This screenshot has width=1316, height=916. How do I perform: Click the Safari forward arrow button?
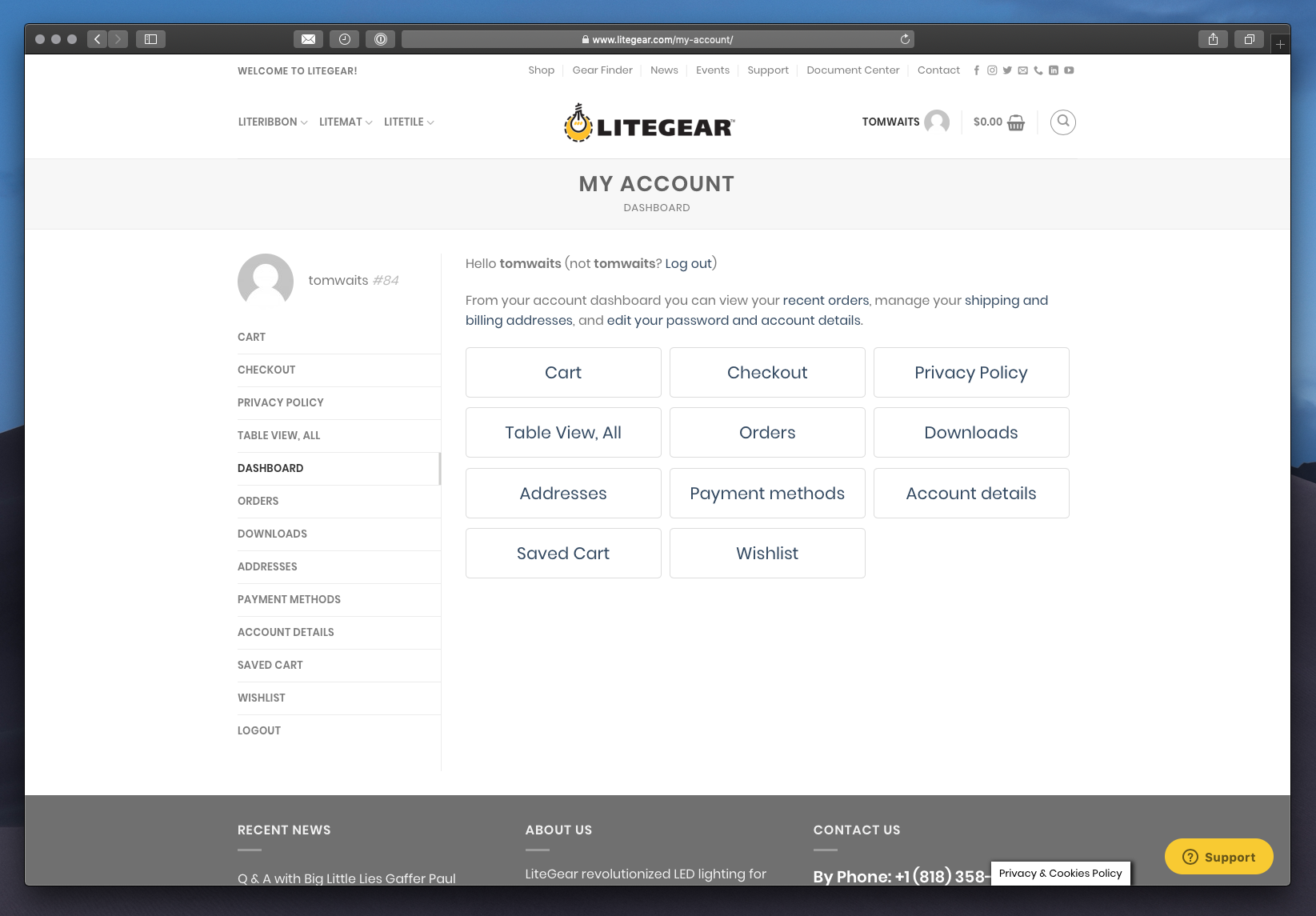[x=118, y=39]
